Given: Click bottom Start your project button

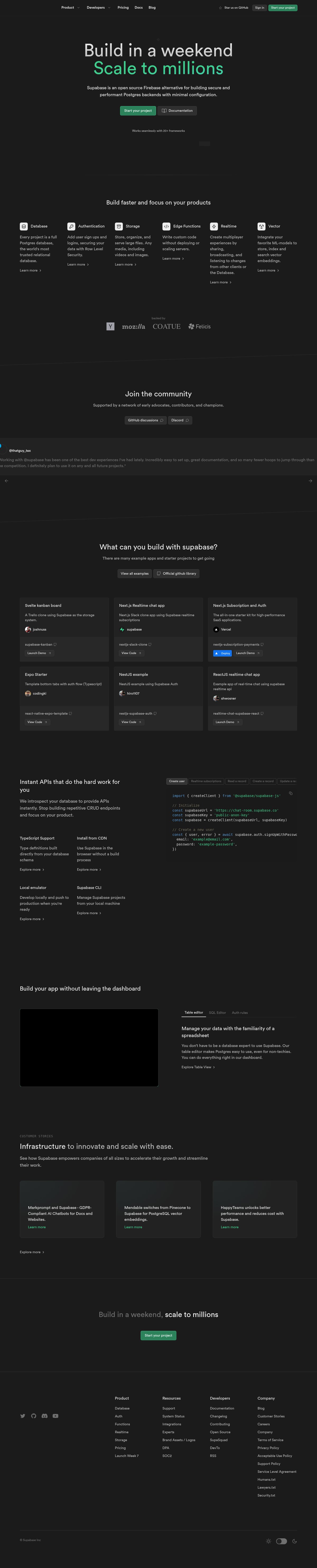Looking at the screenshot, I should [x=158, y=1336].
